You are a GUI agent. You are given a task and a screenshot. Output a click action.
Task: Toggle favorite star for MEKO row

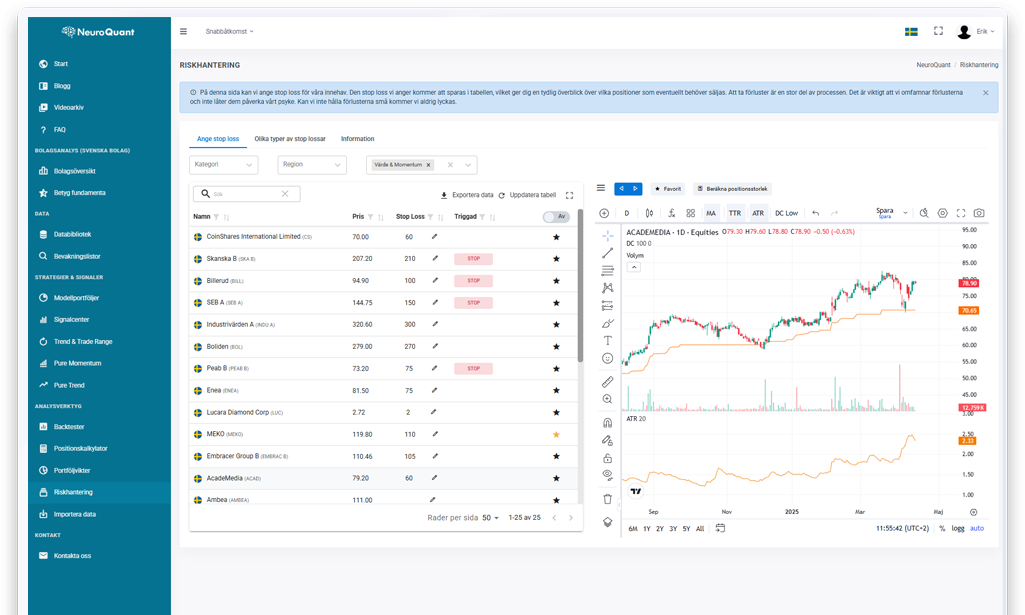(x=556, y=434)
